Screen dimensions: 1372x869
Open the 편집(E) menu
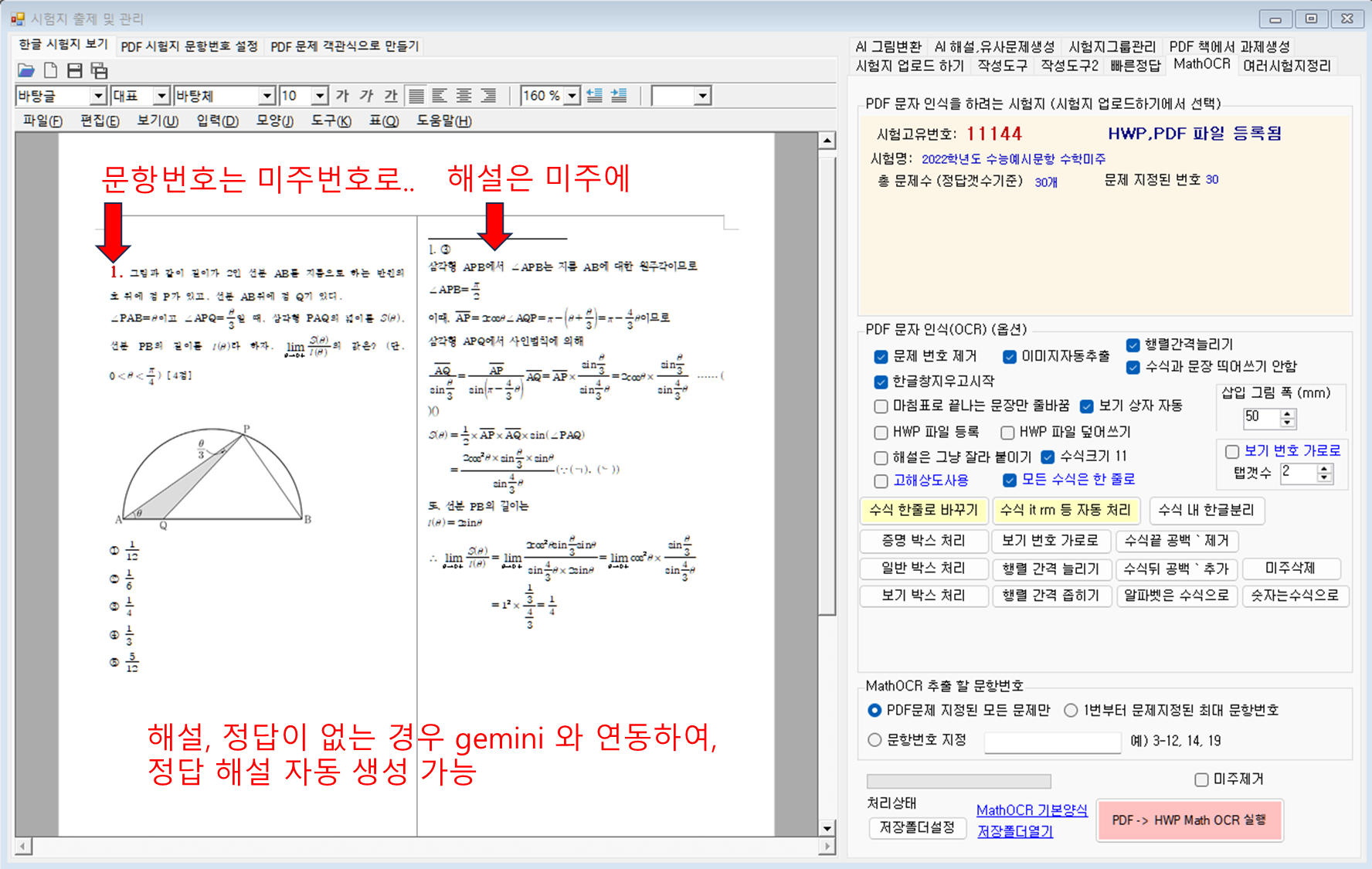pyautogui.click(x=100, y=121)
